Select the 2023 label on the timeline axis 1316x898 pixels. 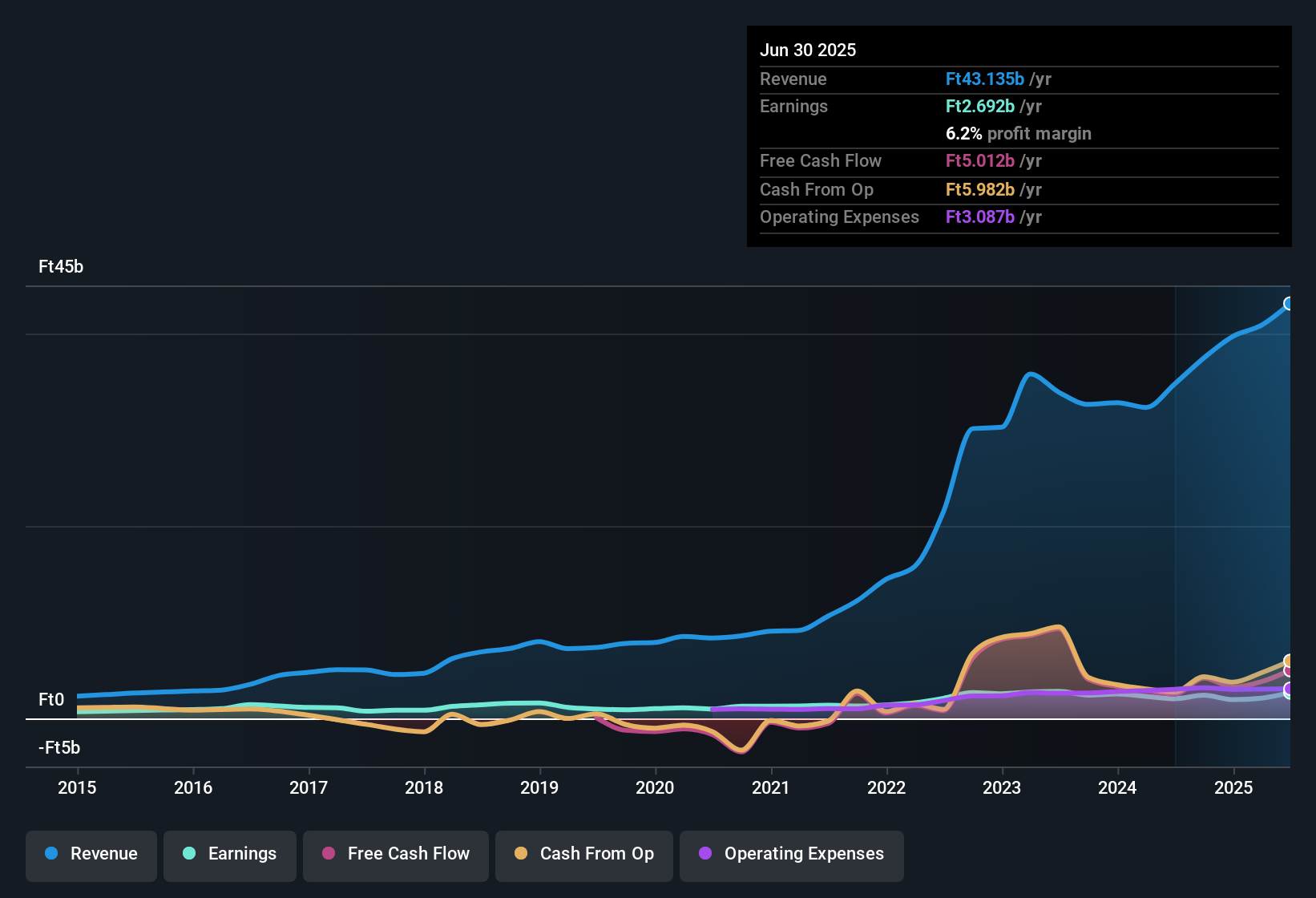tap(1002, 788)
